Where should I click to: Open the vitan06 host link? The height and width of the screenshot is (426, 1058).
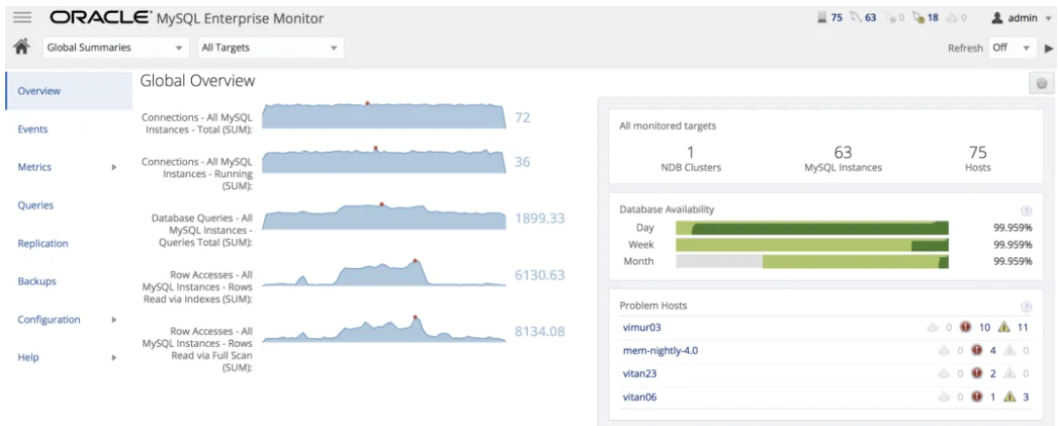coord(639,397)
